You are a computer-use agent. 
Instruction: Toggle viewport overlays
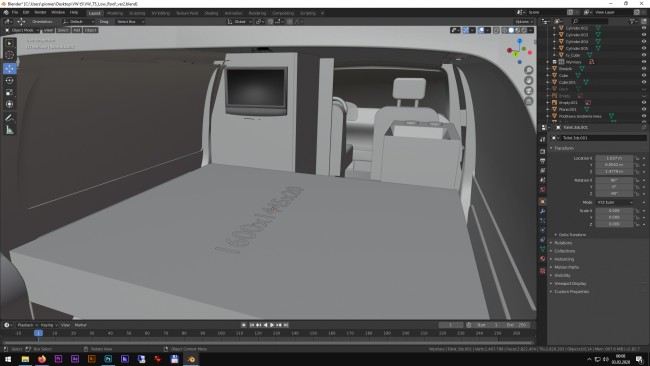tap(481, 30)
